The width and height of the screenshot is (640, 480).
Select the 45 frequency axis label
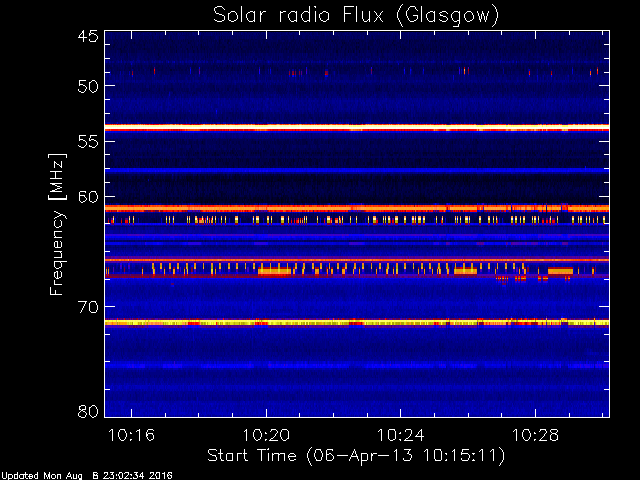(x=88, y=37)
